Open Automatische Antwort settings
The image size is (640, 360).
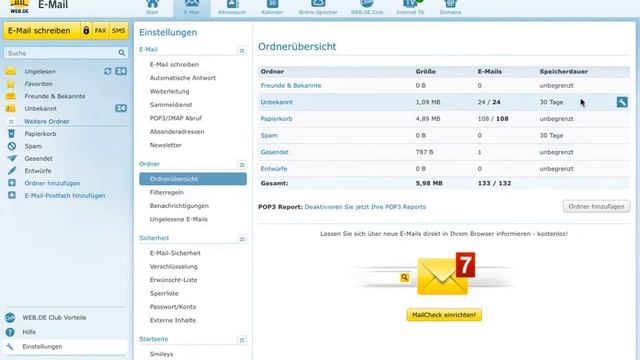(x=182, y=78)
